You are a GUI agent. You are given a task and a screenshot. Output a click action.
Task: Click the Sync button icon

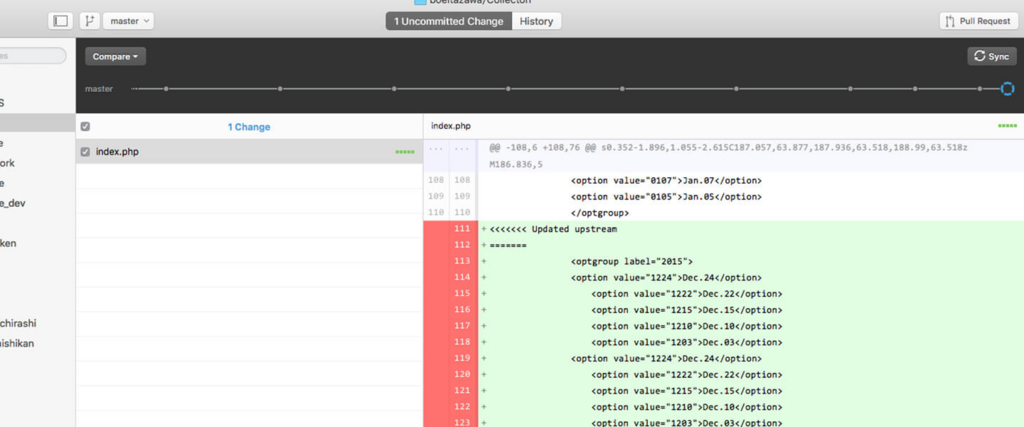click(980, 56)
